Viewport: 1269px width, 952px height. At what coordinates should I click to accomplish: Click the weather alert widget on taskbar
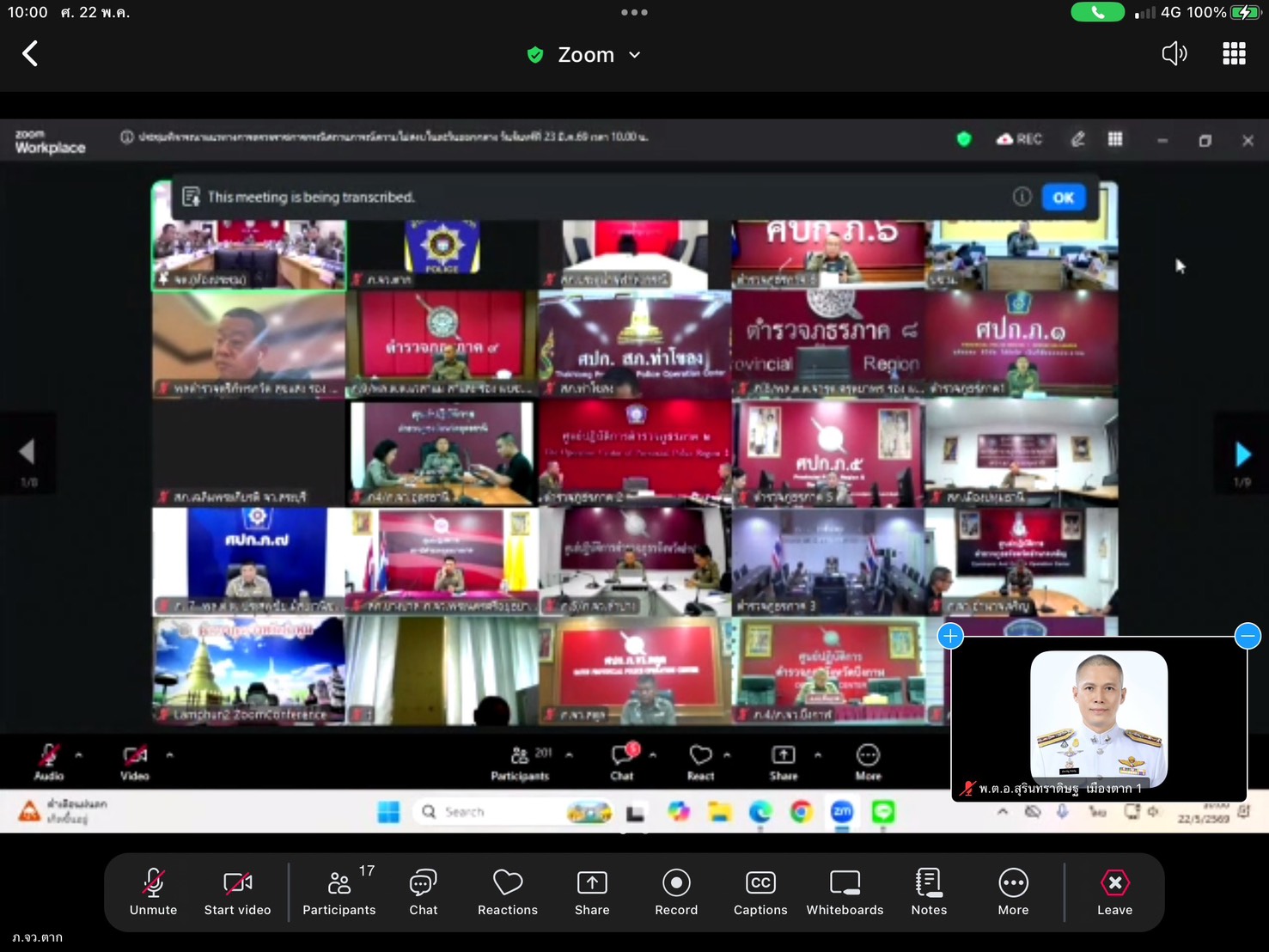[64, 810]
